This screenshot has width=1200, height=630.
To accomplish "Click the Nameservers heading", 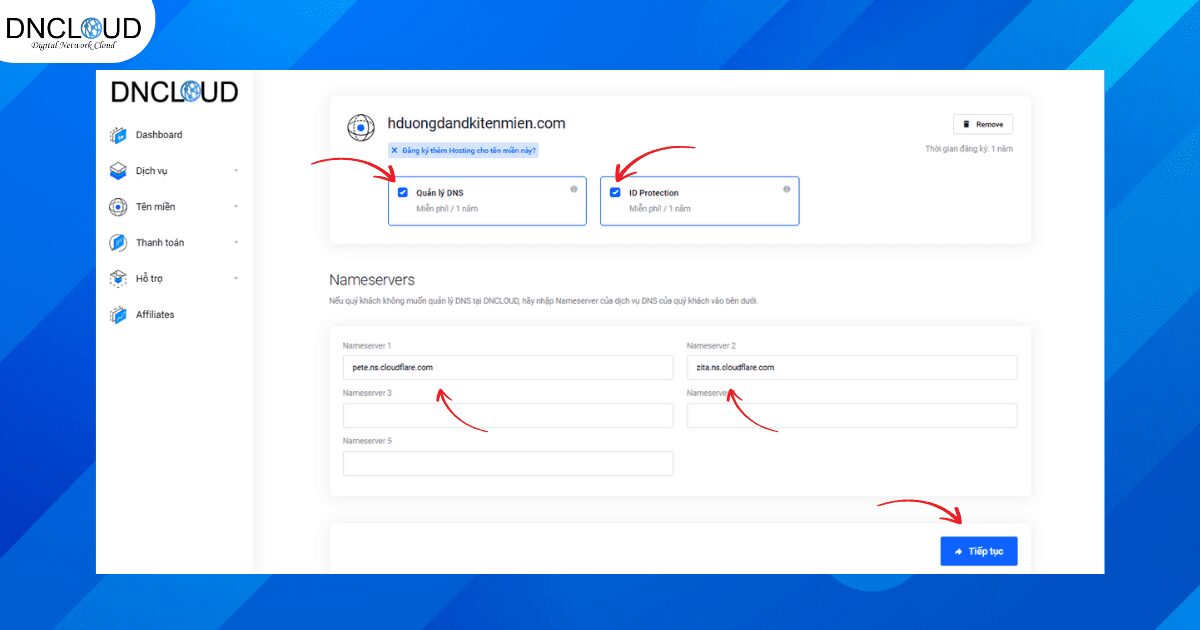I will [372, 280].
